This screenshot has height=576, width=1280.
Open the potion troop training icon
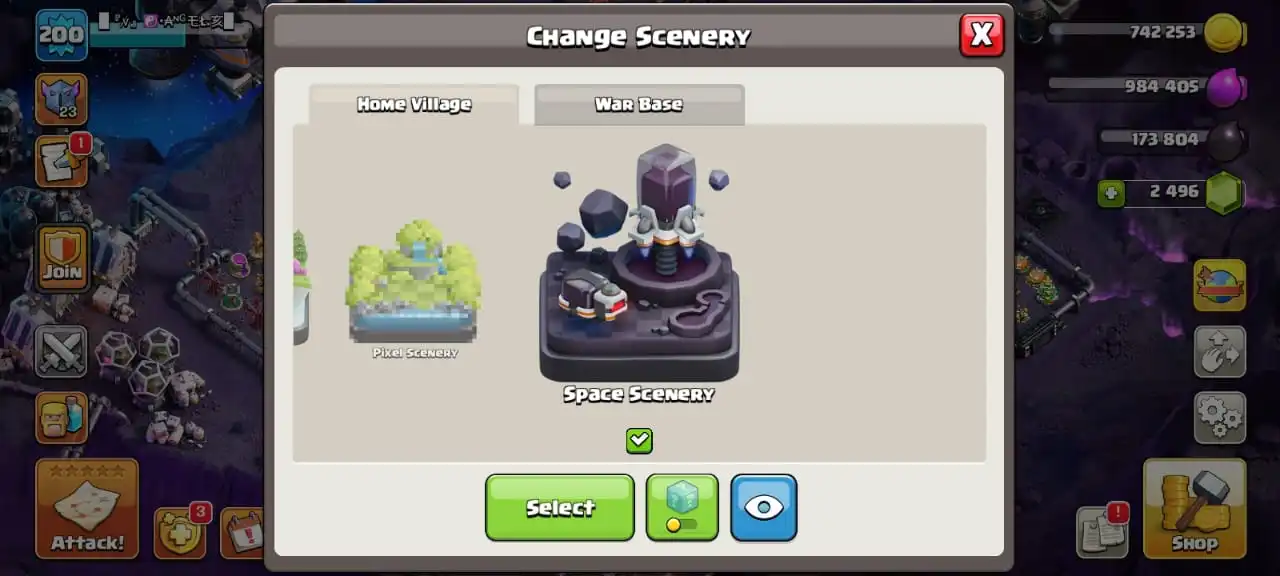pos(62,417)
